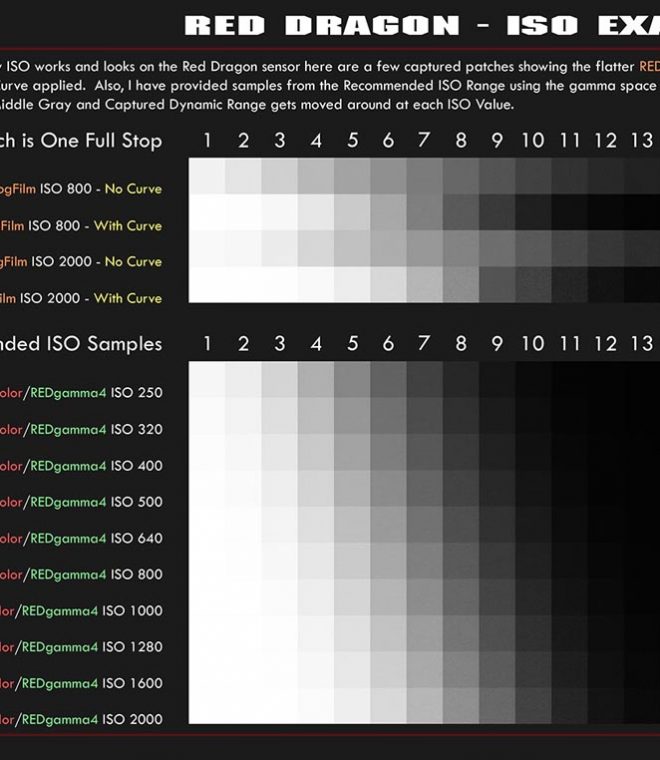The width and height of the screenshot is (660, 760).
Task: Pick stop 10 patch in REDgamma4 ISO 1600 row
Action: [534, 669]
